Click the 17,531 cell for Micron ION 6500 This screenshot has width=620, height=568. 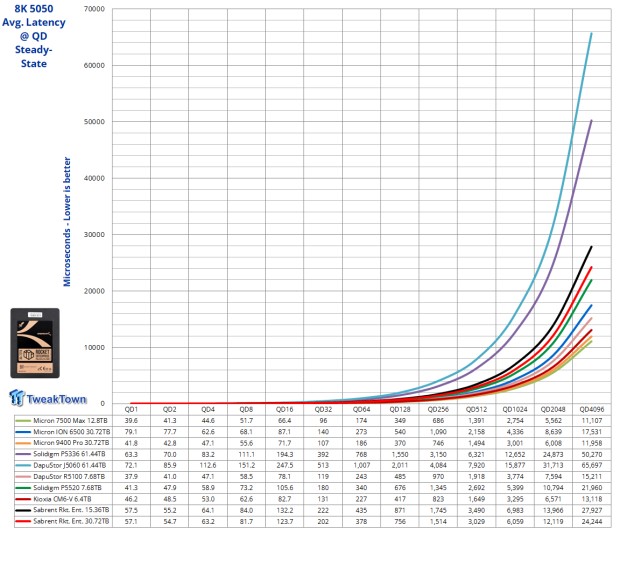point(592,432)
